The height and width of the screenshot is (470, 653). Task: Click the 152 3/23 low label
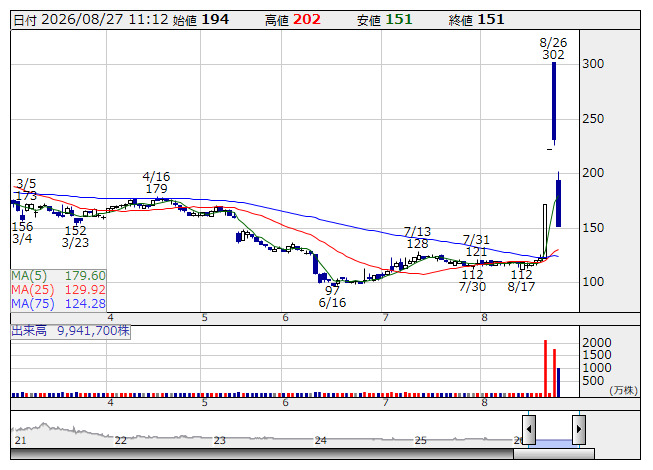point(75,236)
